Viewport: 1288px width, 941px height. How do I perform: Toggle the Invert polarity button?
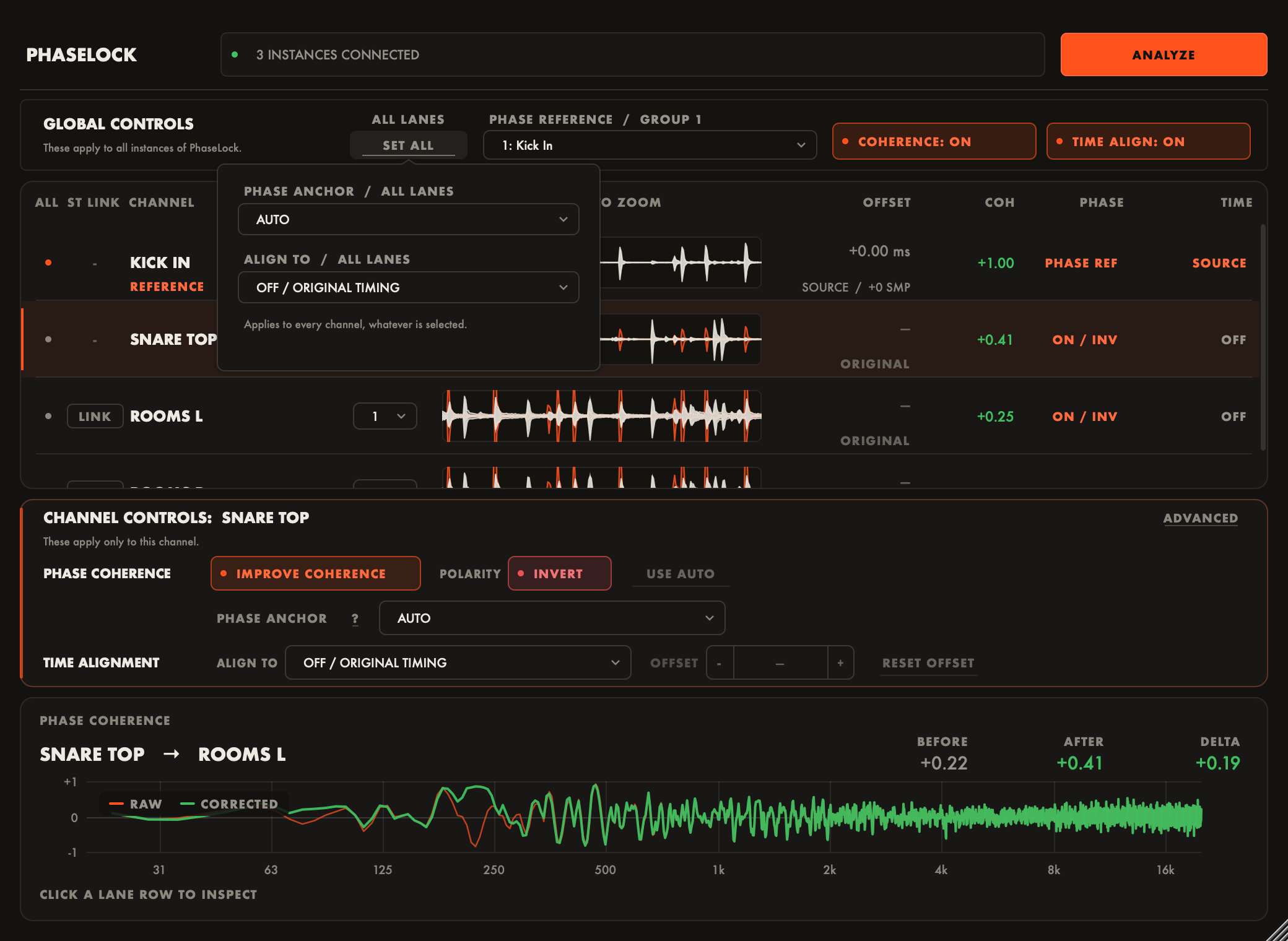560,573
